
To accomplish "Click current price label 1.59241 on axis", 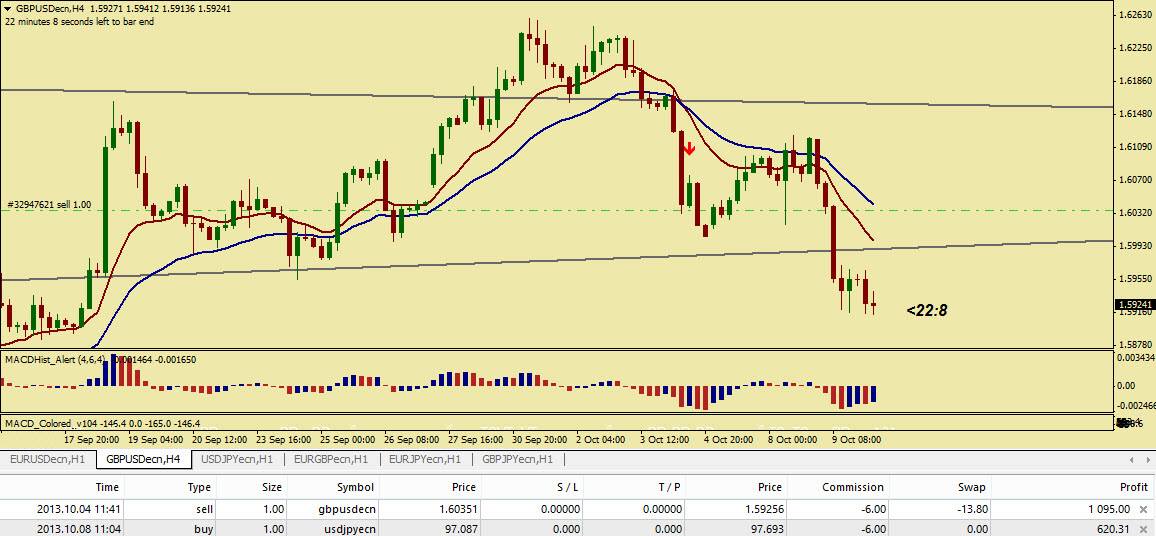I will 1133,304.
